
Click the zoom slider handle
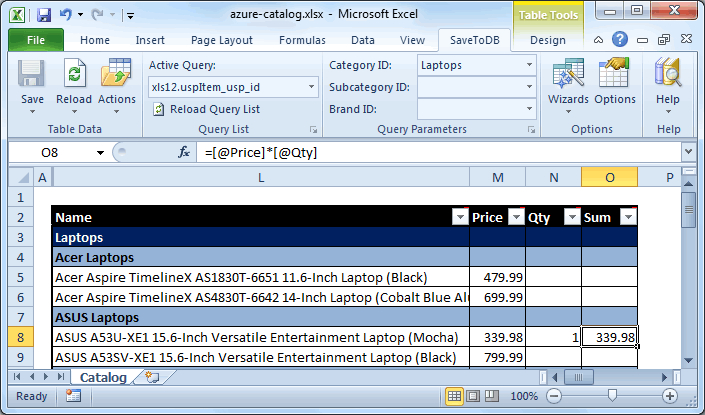pos(612,396)
